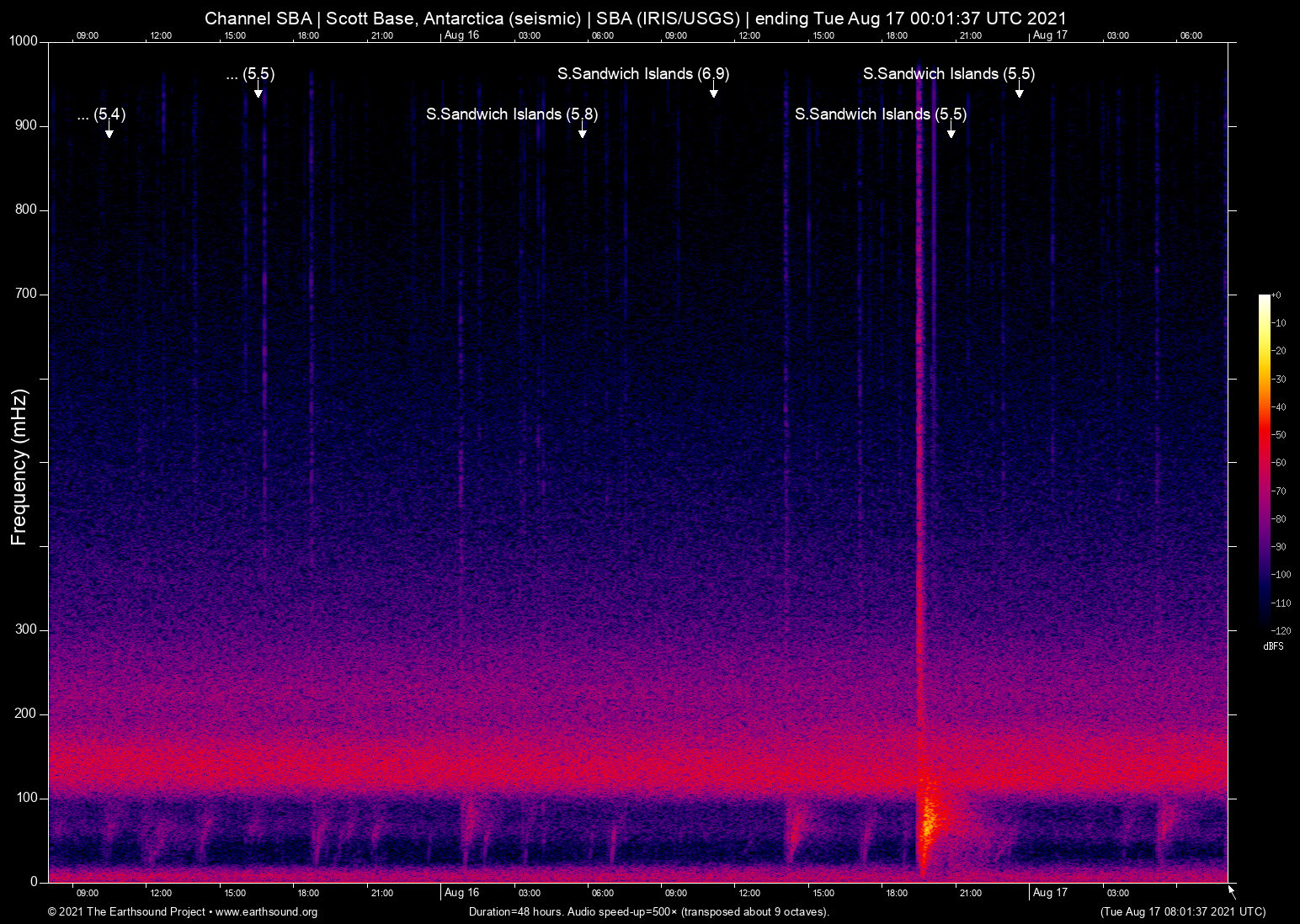Image resolution: width=1300 pixels, height=924 pixels.
Task: Click the dBFS label under the color scale
Action: coord(1274,646)
